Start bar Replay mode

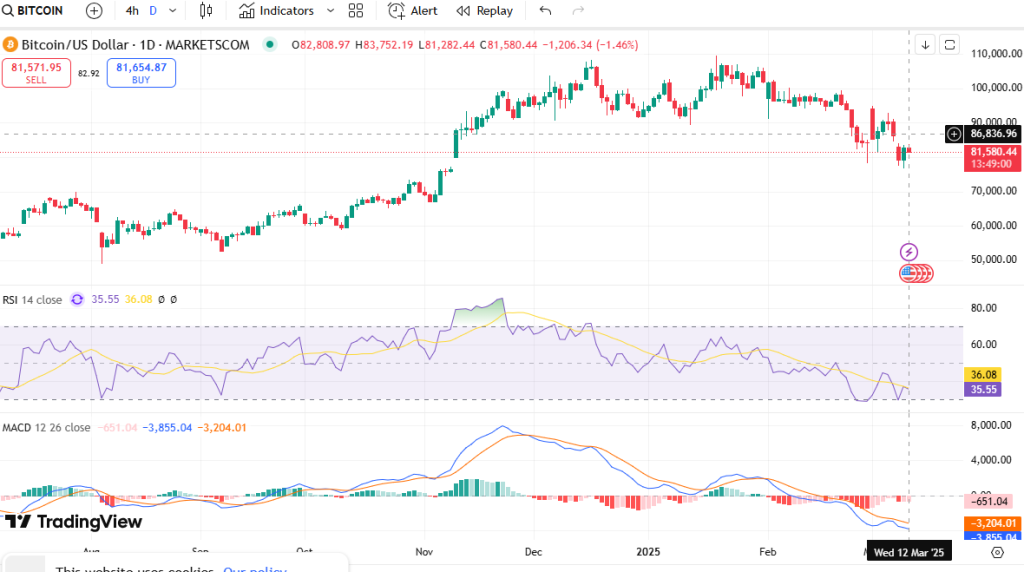(485, 10)
